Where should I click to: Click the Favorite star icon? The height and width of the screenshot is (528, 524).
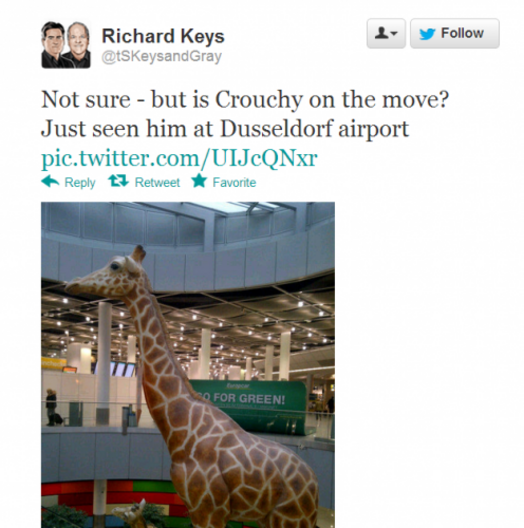click(199, 181)
